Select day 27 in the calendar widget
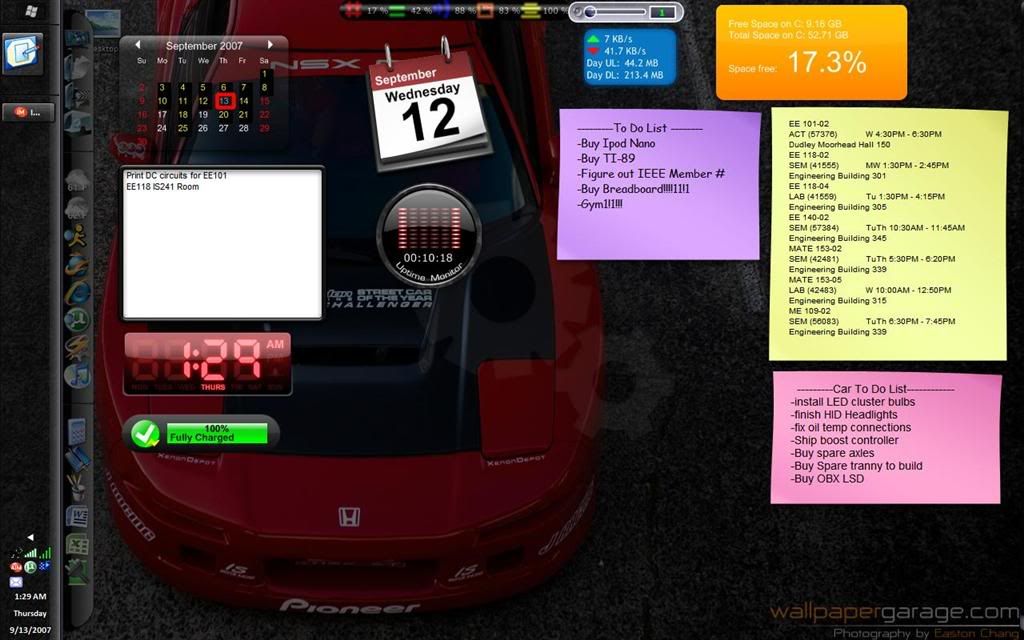The height and width of the screenshot is (640, 1024). (223, 128)
